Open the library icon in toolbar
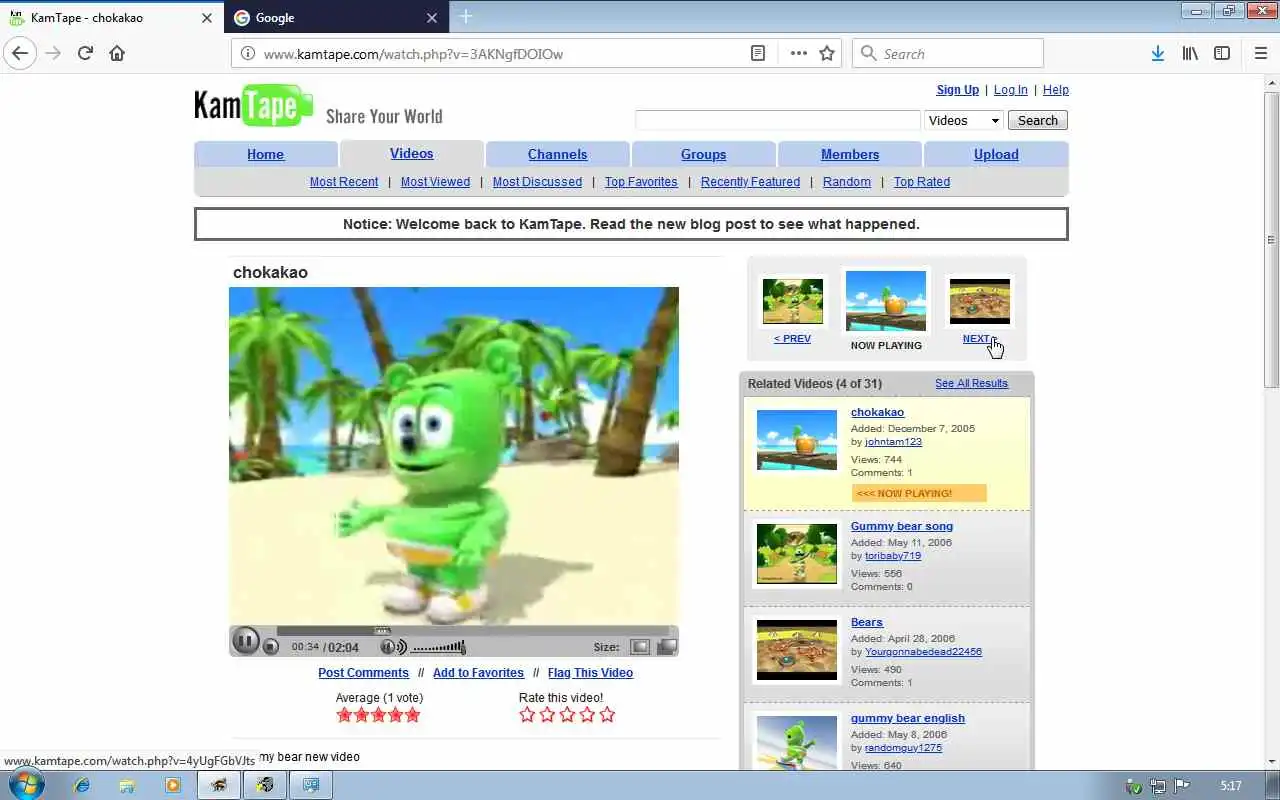The width and height of the screenshot is (1280, 800). tap(1190, 53)
